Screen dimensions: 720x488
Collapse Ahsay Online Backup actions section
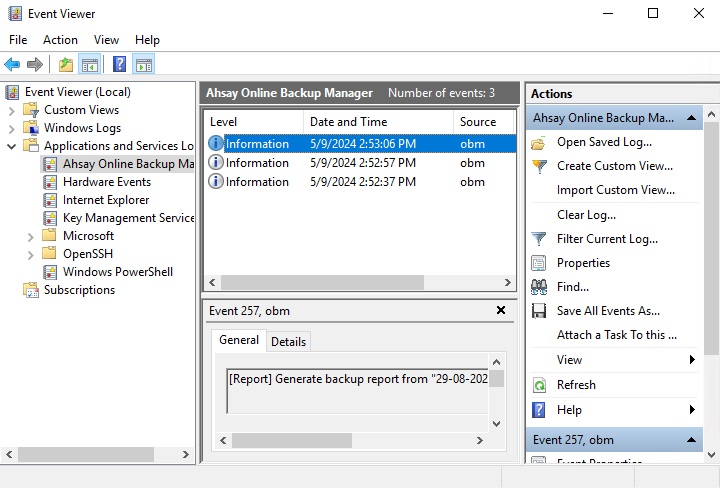tap(692, 118)
